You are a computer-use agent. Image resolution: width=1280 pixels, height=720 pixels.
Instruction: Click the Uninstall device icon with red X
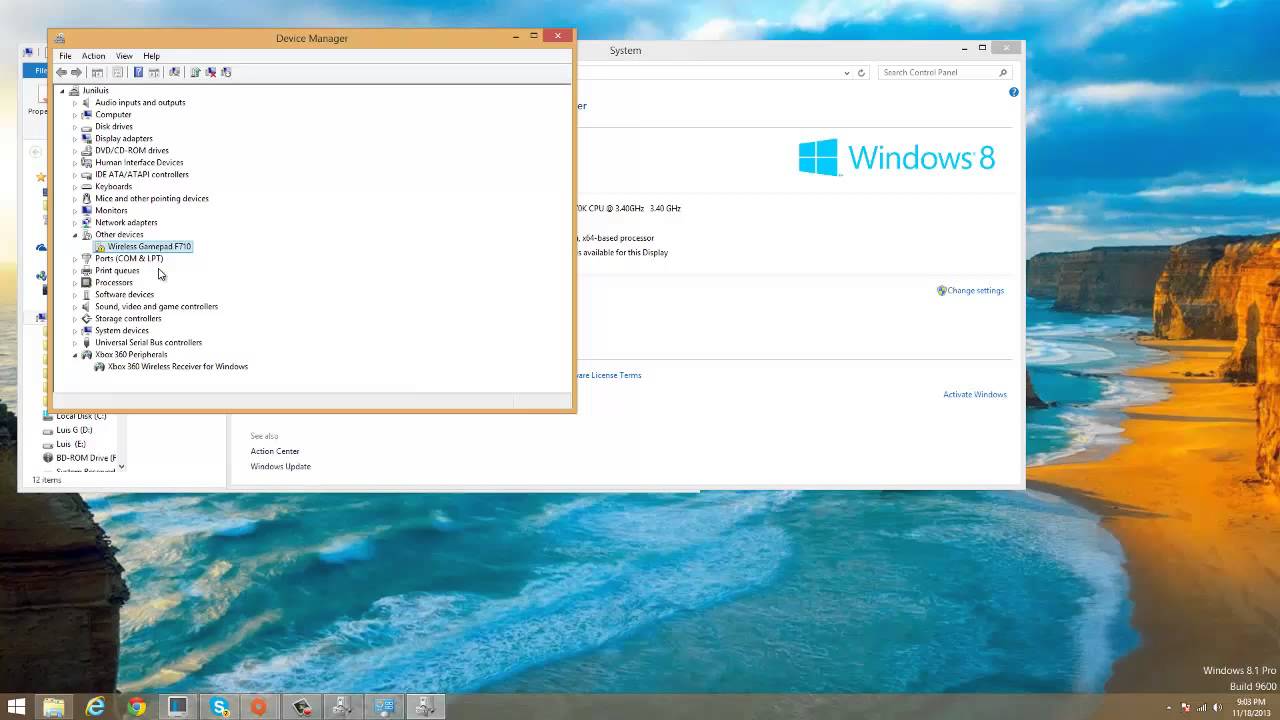211,72
